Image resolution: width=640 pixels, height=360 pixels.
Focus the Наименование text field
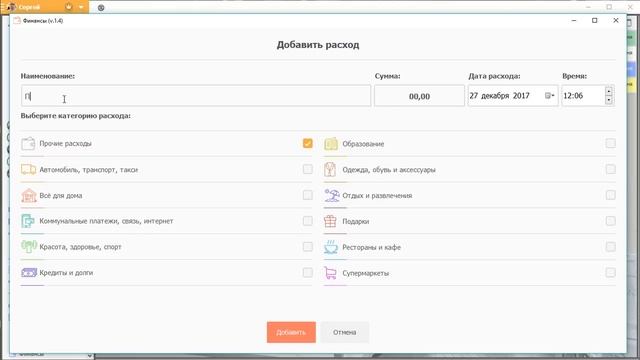[196, 96]
